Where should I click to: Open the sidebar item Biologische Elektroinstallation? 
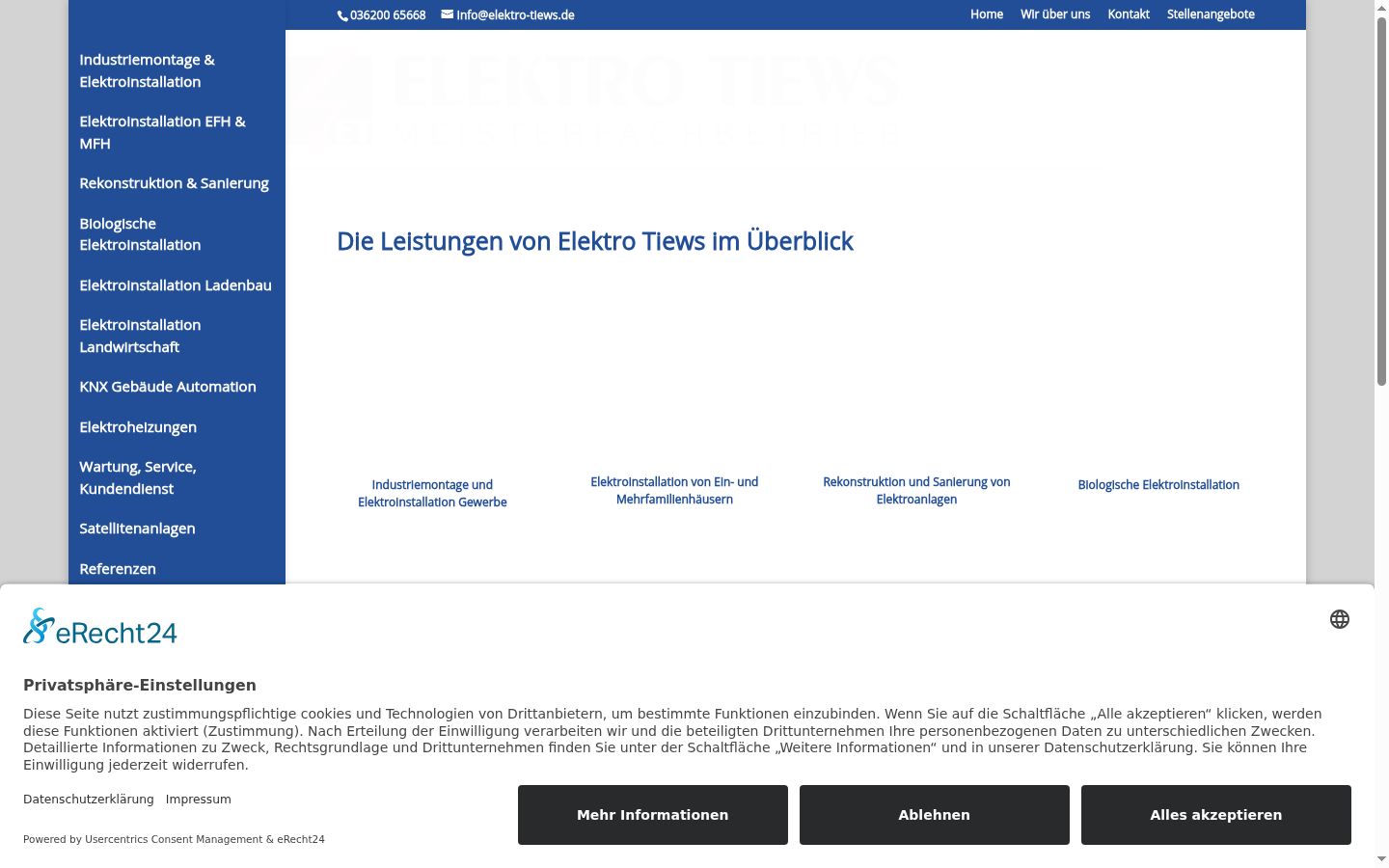coord(141,234)
